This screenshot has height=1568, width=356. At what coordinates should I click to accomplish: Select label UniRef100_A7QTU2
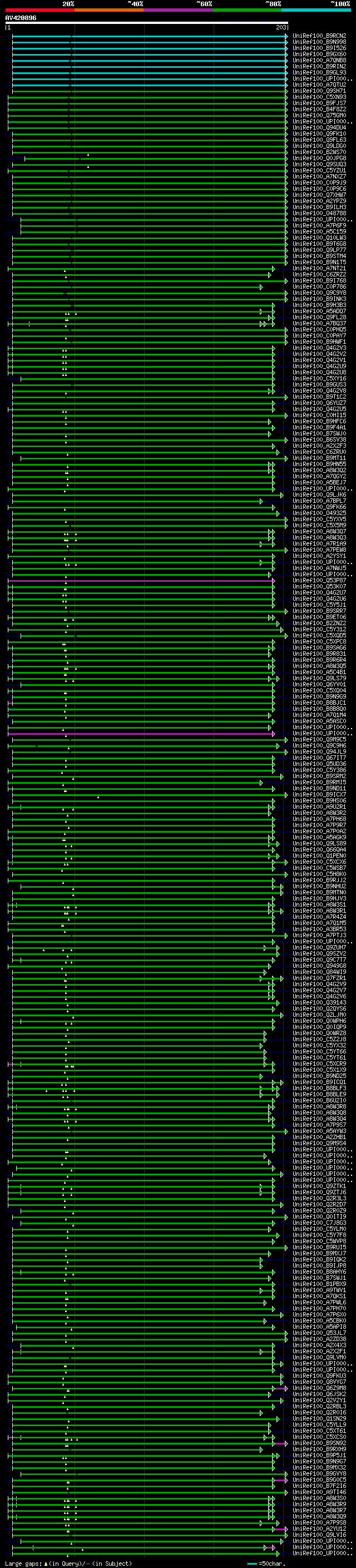[319, 85]
